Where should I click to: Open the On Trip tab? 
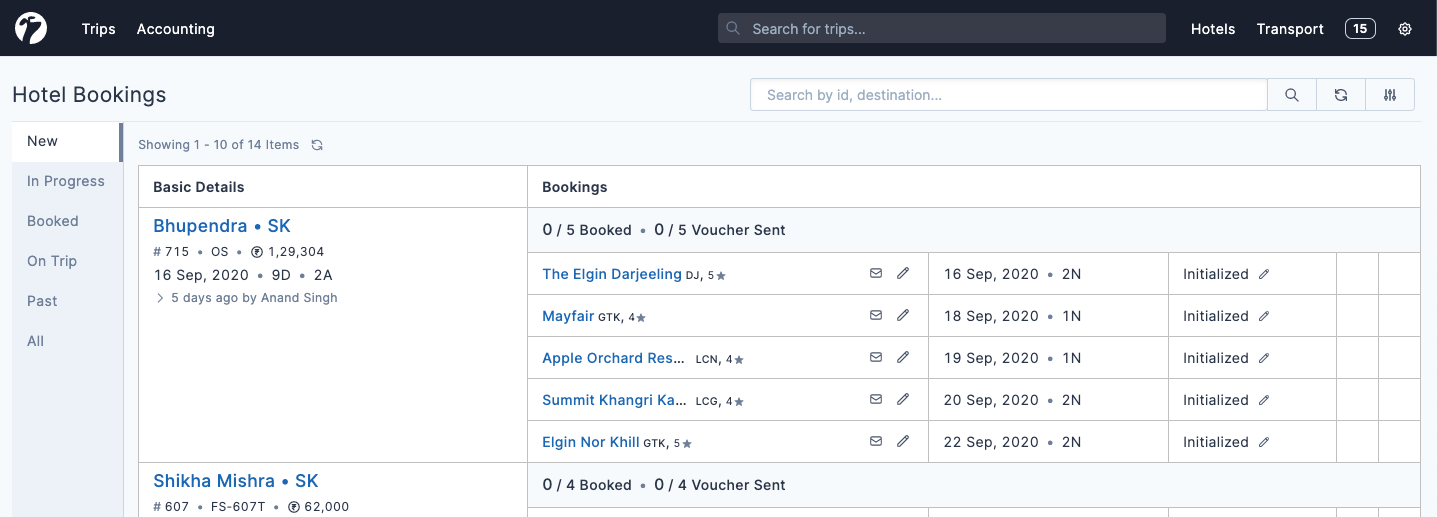pyautogui.click(x=52, y=261)
